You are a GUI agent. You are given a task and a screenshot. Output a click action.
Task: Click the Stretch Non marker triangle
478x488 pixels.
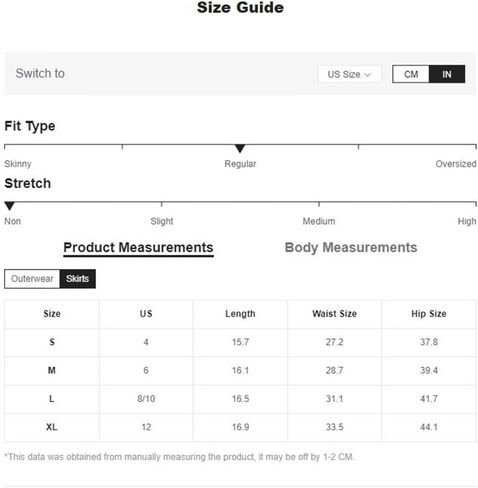click(x=10, y=206)
